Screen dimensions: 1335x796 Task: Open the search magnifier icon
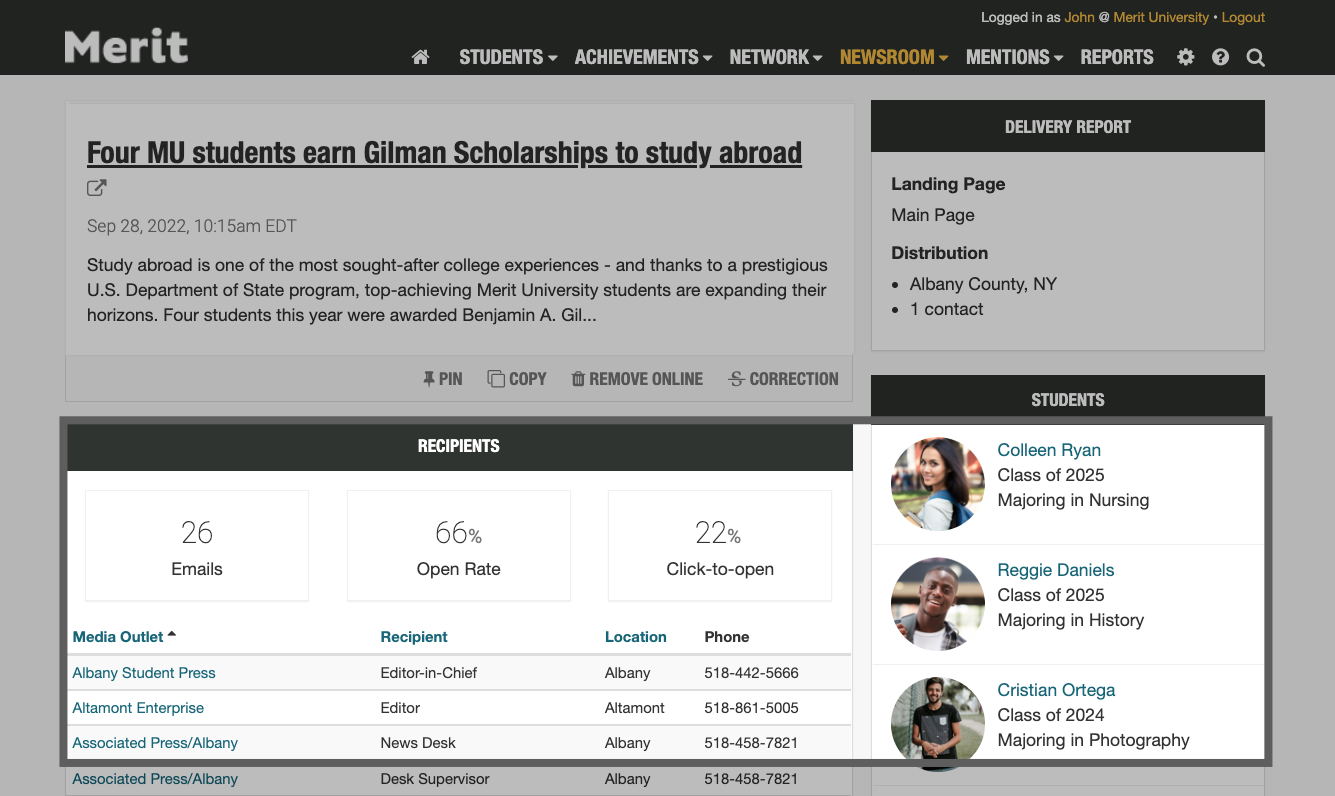[1255, 57]
